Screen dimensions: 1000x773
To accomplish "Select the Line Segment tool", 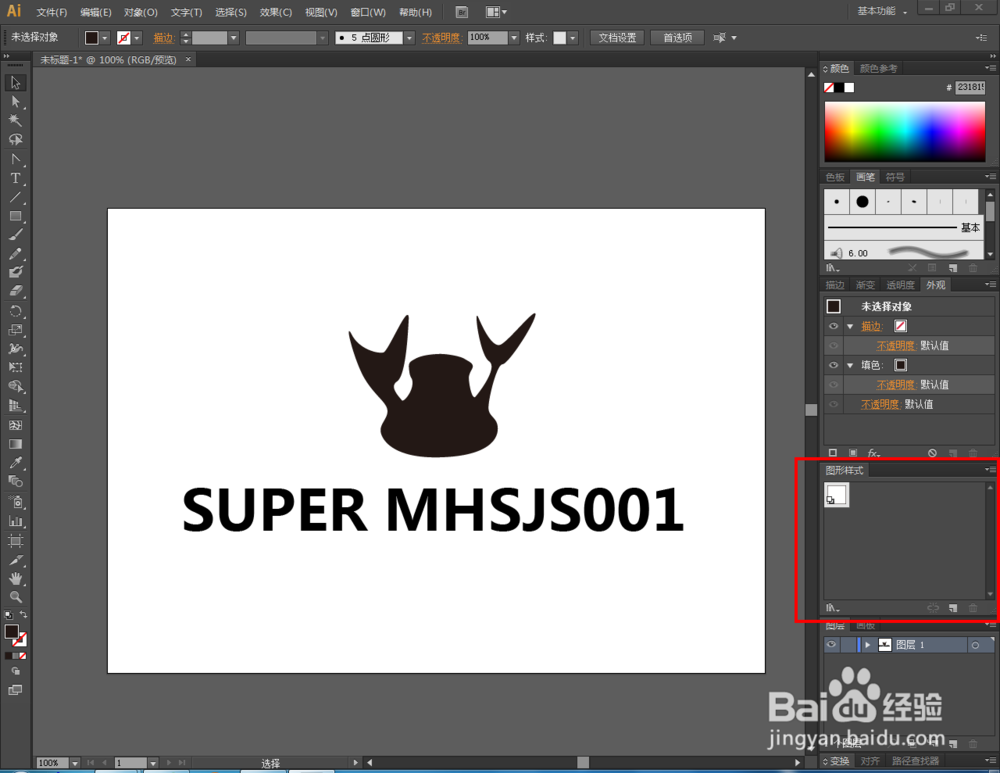I will click(15, 197).
